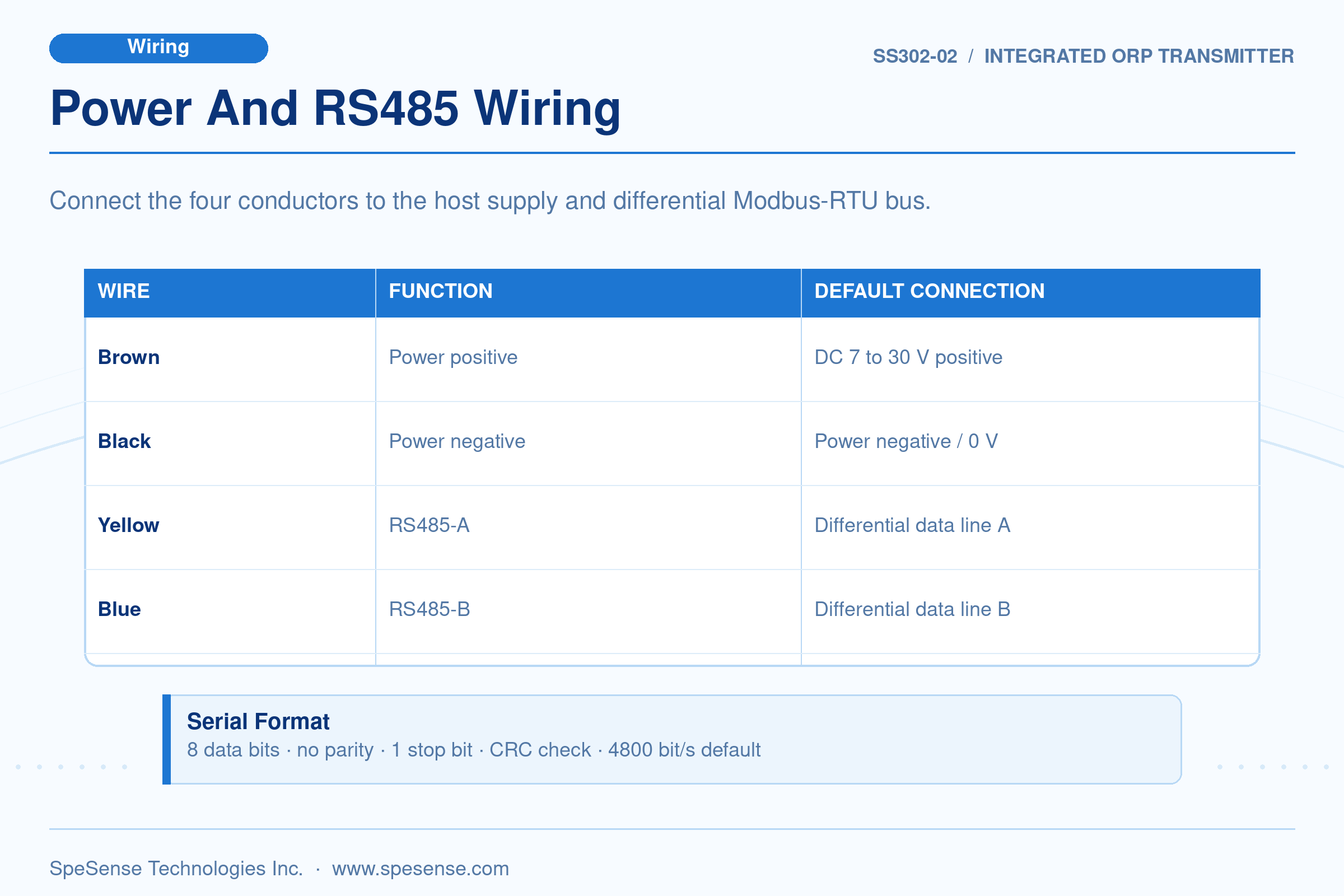Click the Serial Format heading
The image size is (1344, 896).
pyautogui.click(x=258, y=721)
